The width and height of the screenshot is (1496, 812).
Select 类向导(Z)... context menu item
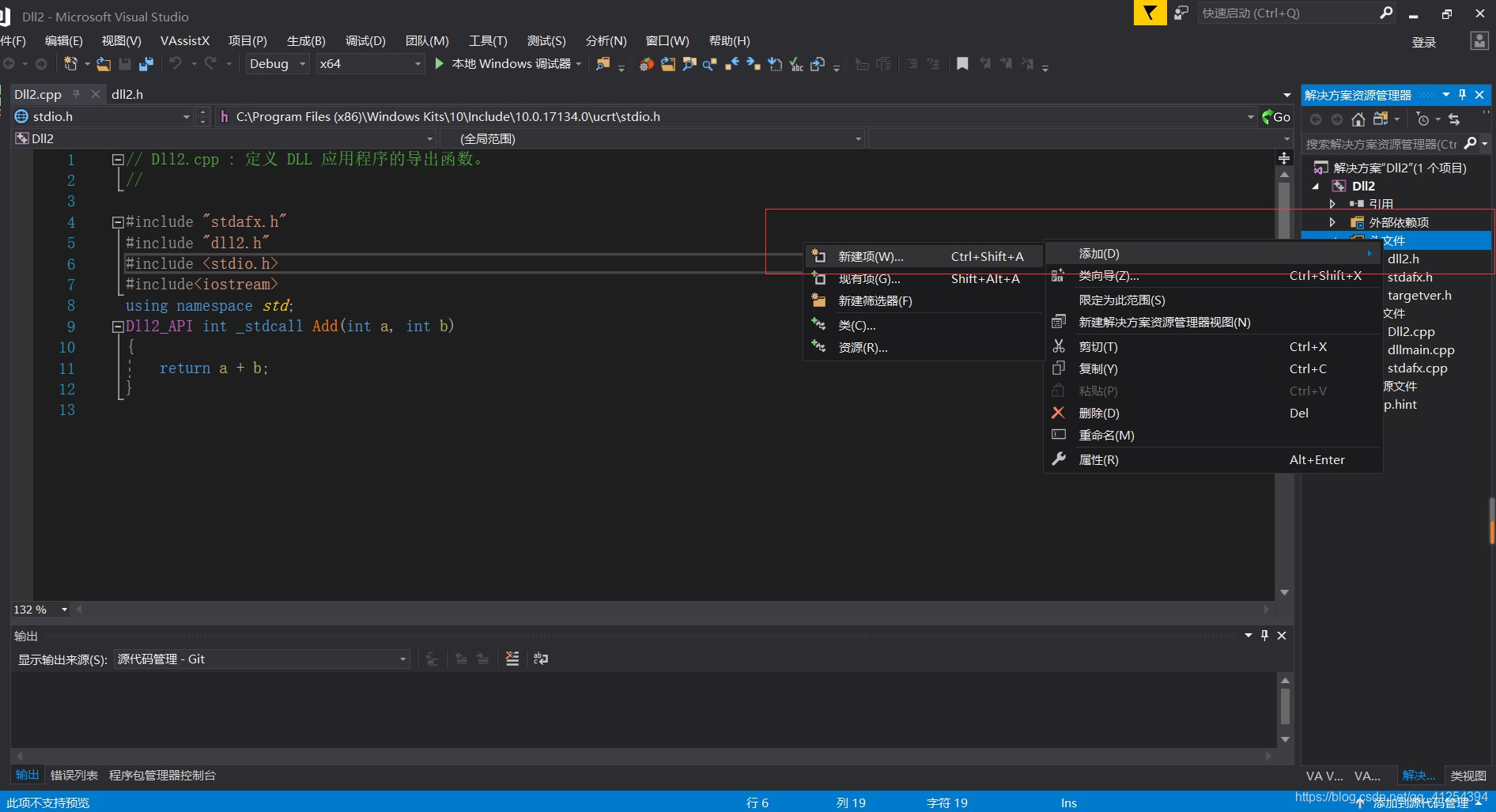pyautogui.click(x=1213, y=276)
